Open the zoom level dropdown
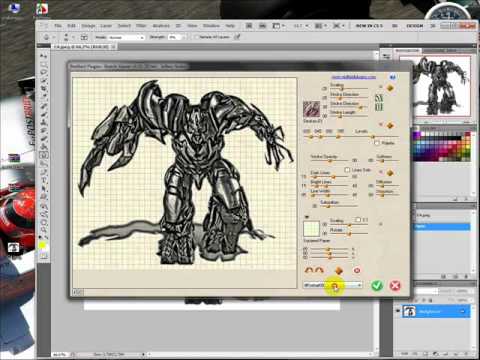This screenshot has width=480, height=360. click(x=300, y=26)
